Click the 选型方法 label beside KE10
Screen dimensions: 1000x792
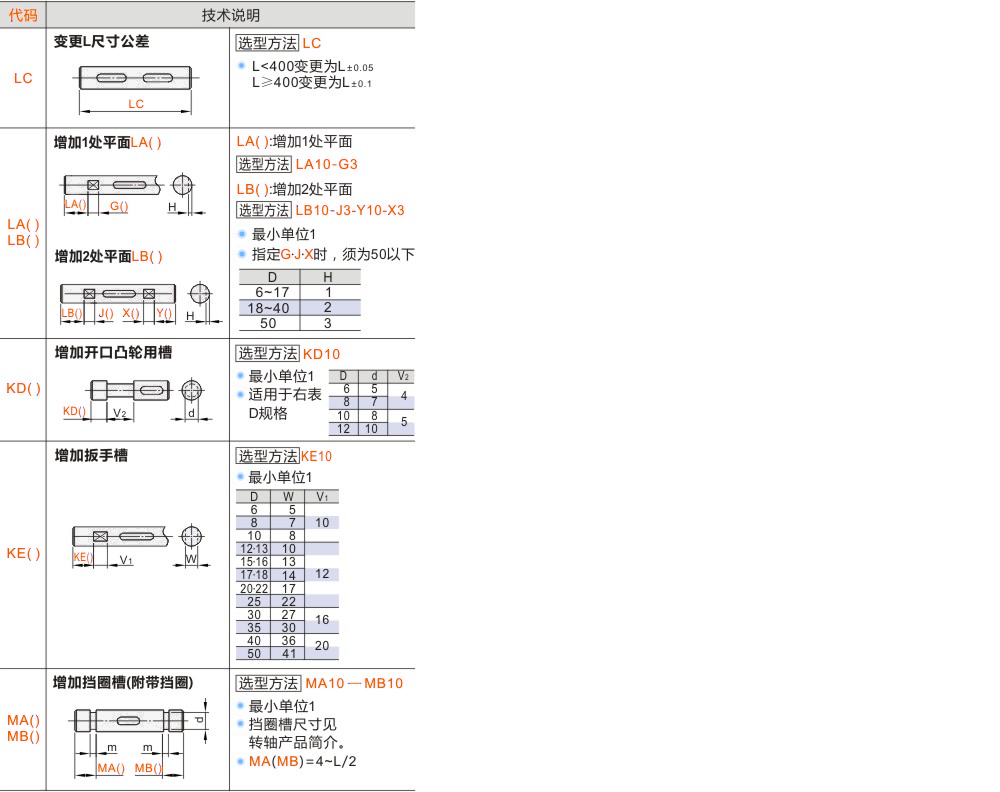coord(267,457)
